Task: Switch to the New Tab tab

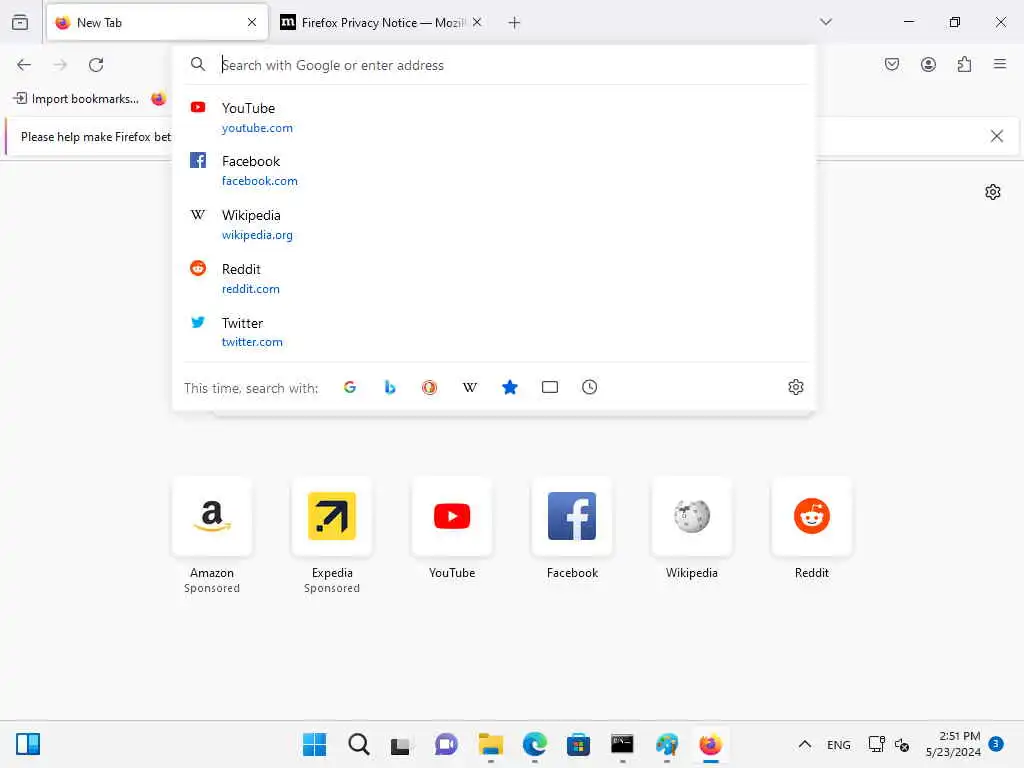Action: [157, 22]
